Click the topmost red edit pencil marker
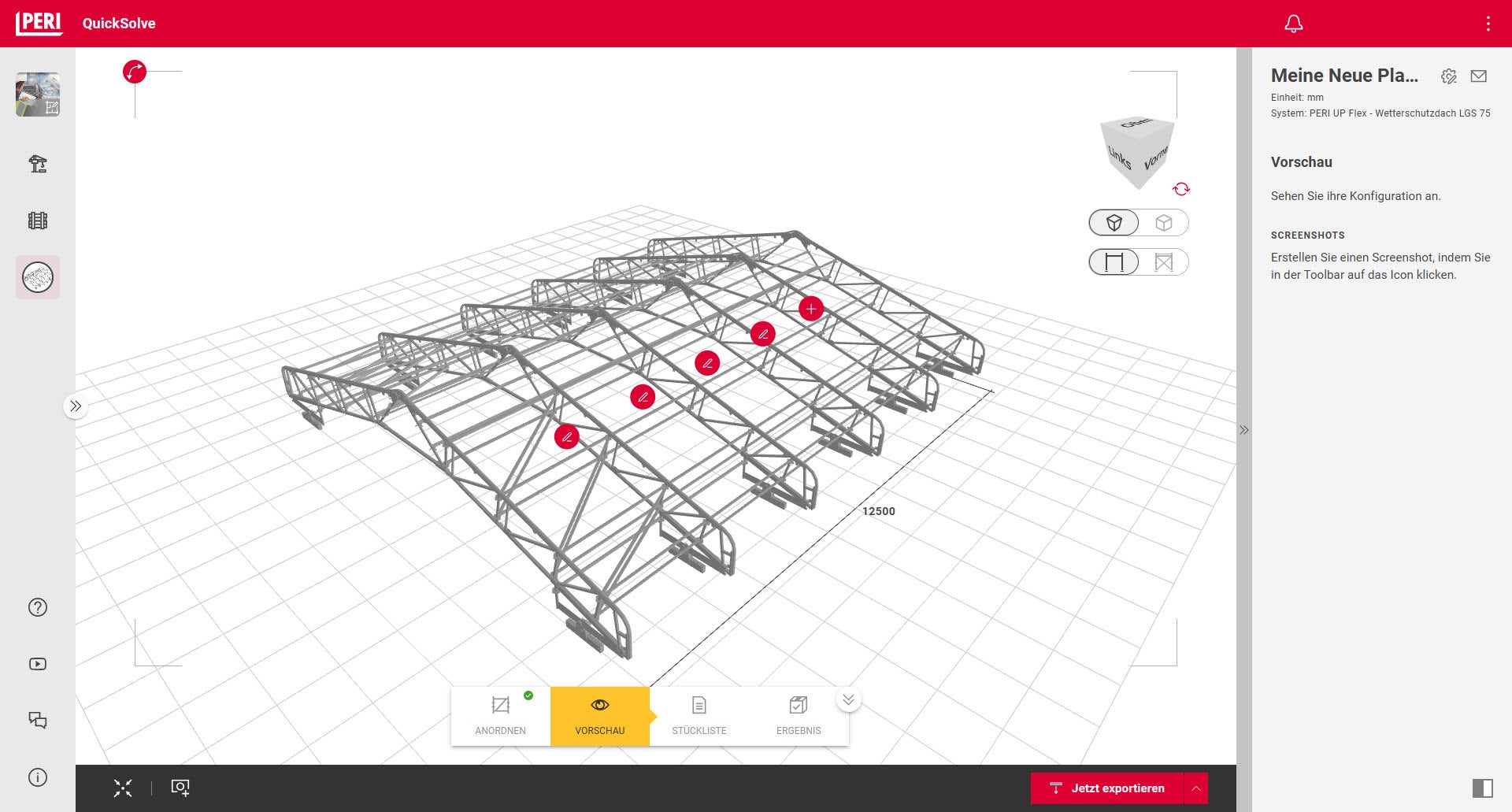Screen dimensions: 1512x812 tap(762, 334)
